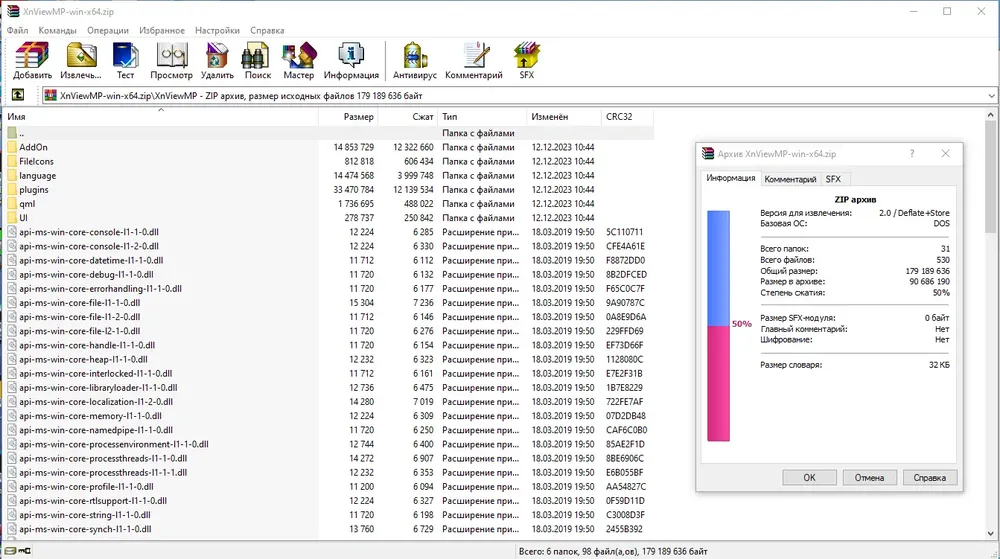Sort by the Имя column header

point(161,117)
